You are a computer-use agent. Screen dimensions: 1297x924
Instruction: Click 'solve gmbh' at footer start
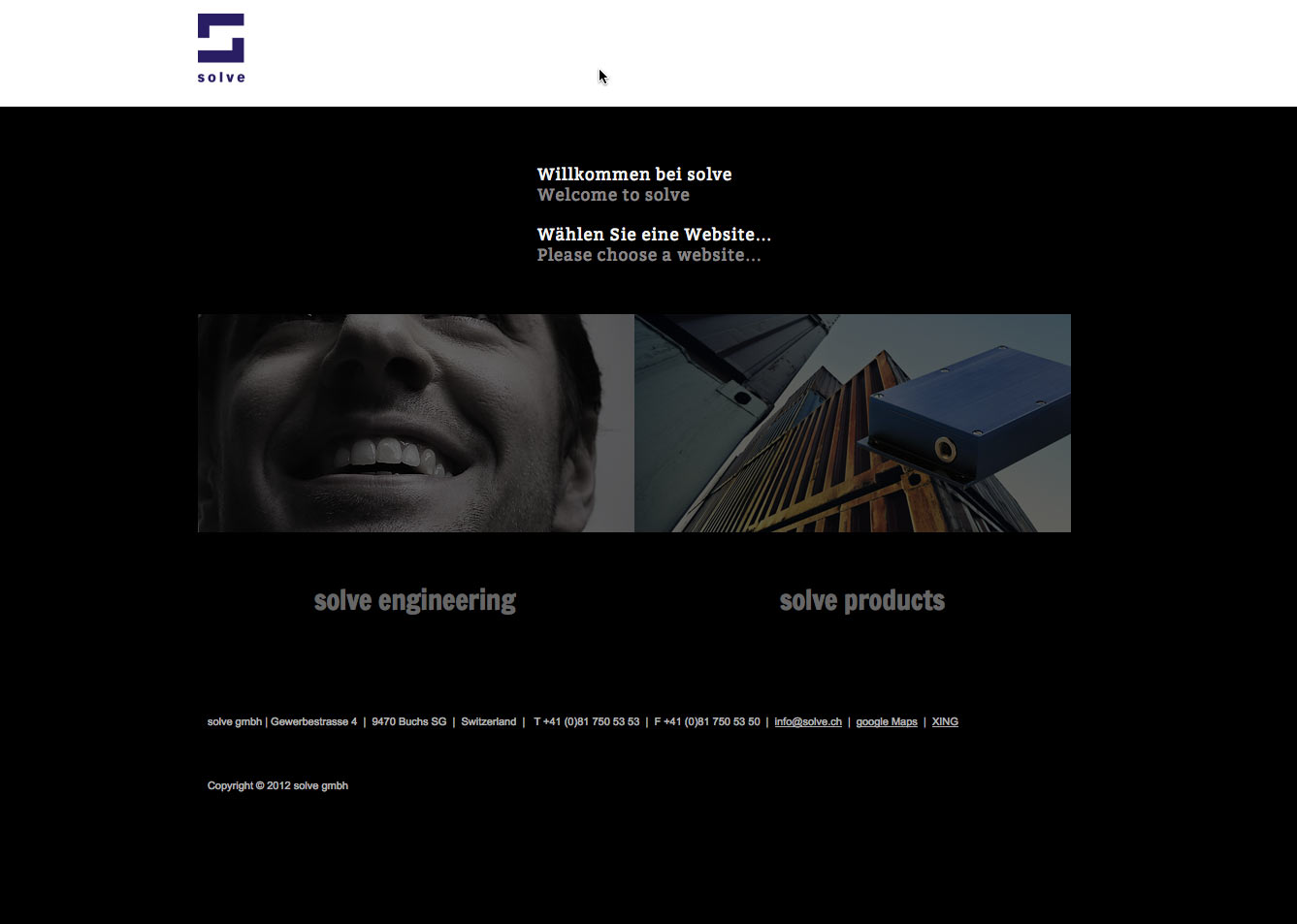[x=234, y=721]
